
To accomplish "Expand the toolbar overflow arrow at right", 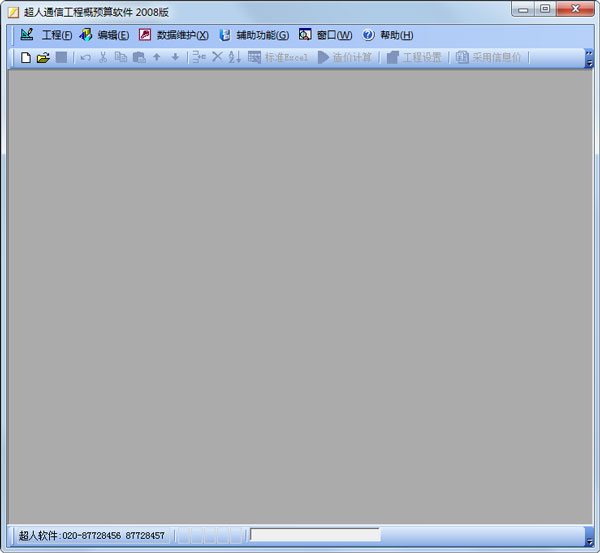I will tap(589, 58).
